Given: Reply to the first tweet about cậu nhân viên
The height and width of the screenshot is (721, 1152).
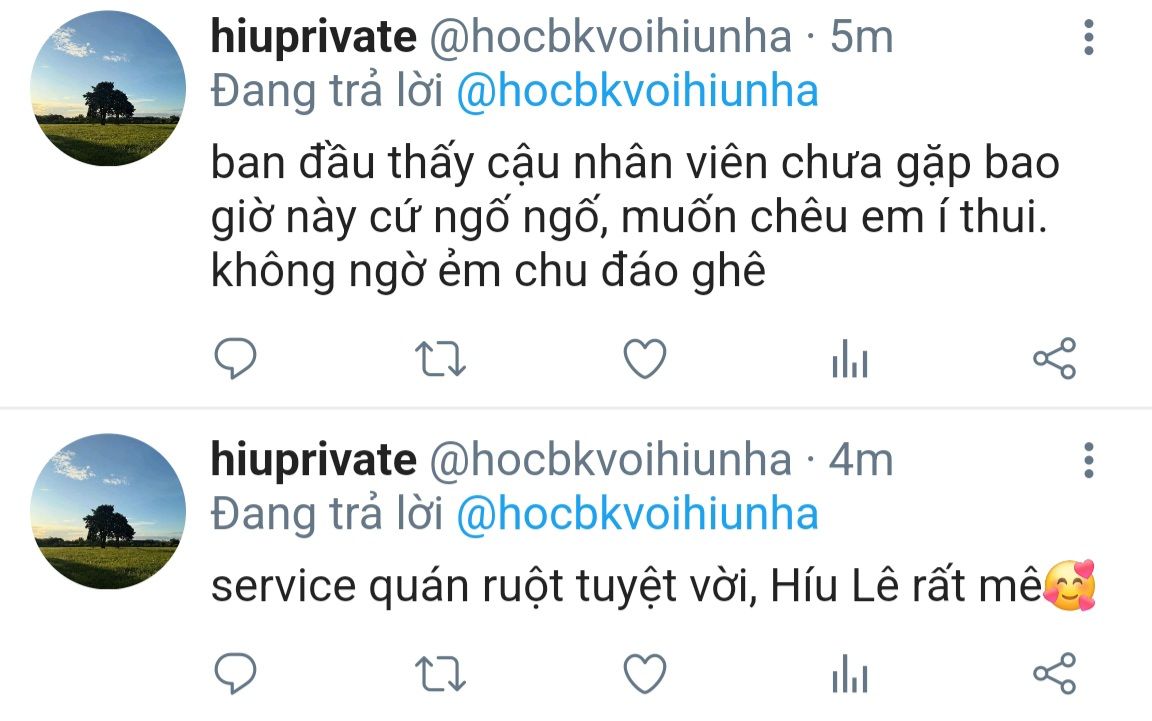Looking at the screenshot, I should tap(235, 359).
